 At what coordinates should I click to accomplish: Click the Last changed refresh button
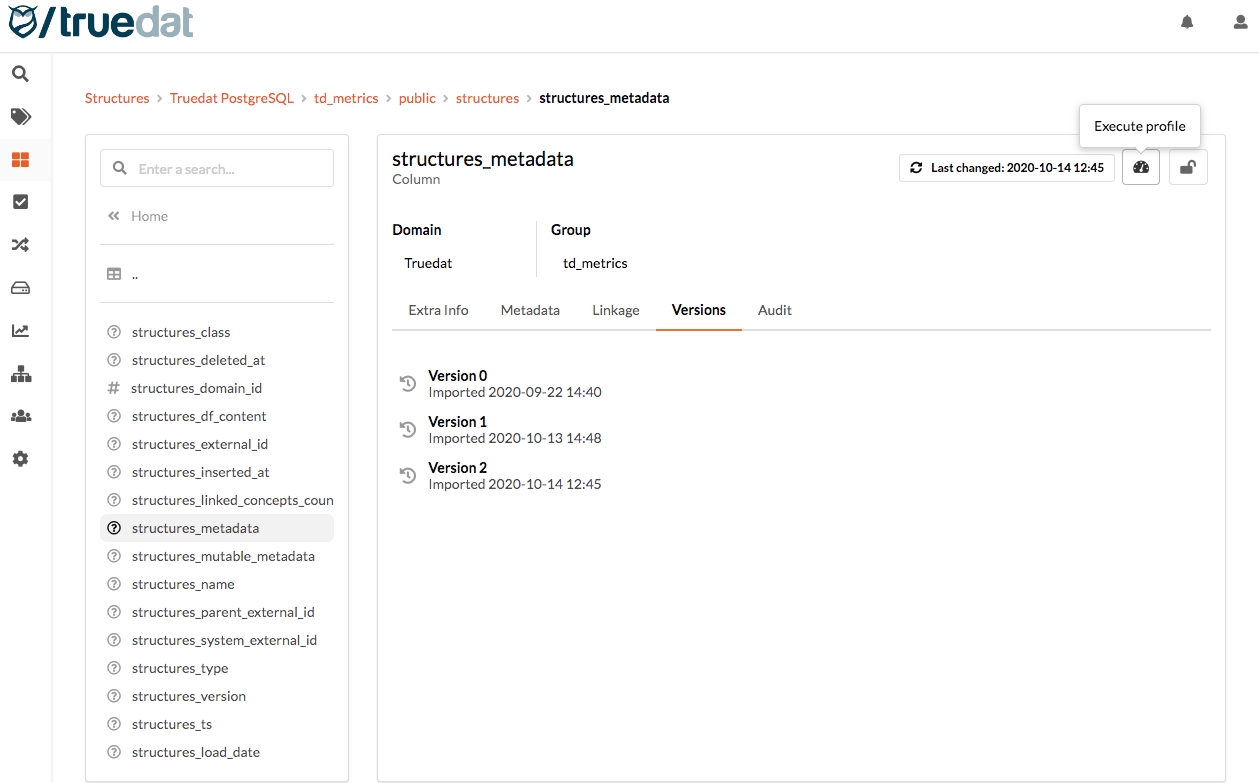1006,168
